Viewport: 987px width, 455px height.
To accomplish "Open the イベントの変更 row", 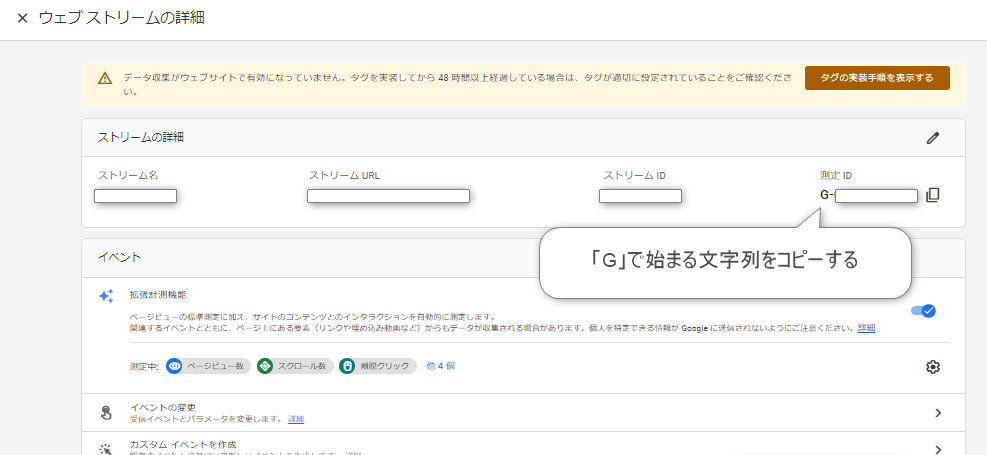I will click(x=523, y=413).
